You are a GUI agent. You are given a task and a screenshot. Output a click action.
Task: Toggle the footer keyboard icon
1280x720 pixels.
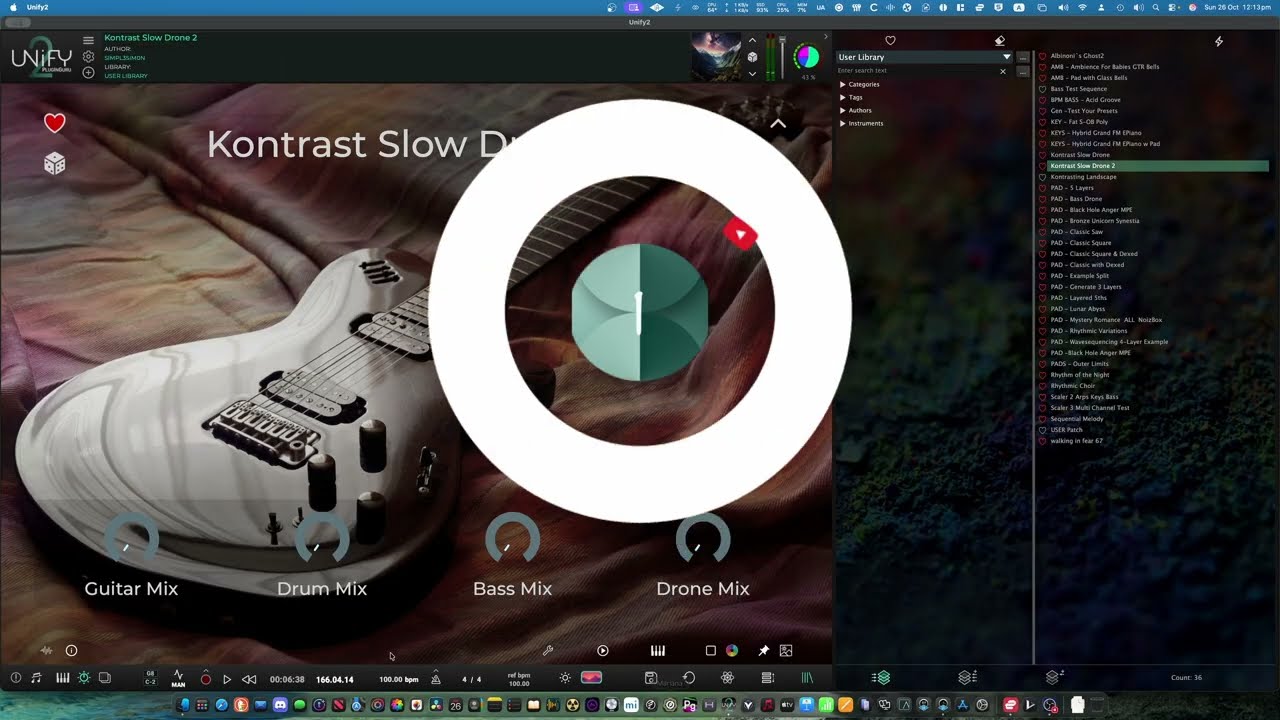[63, 678]
